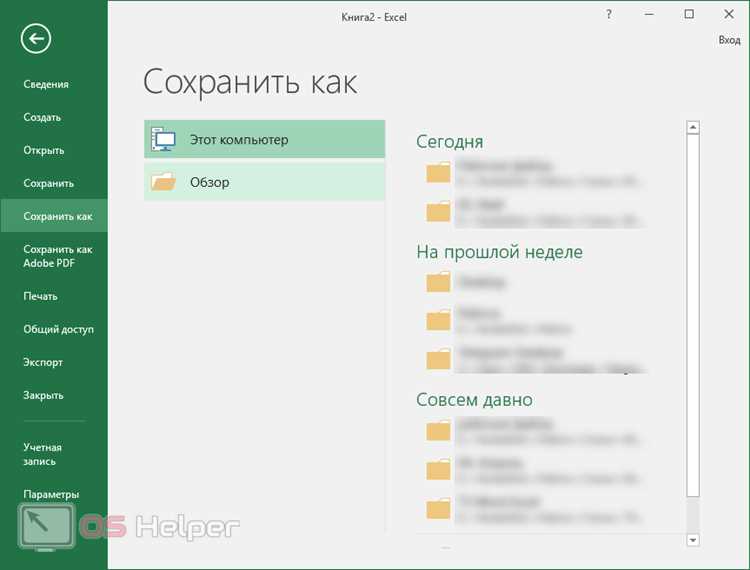Open the Сведения menu item
Image resolution: width=750 pixels, height=570 pixels.
click(x=54, y=84)
